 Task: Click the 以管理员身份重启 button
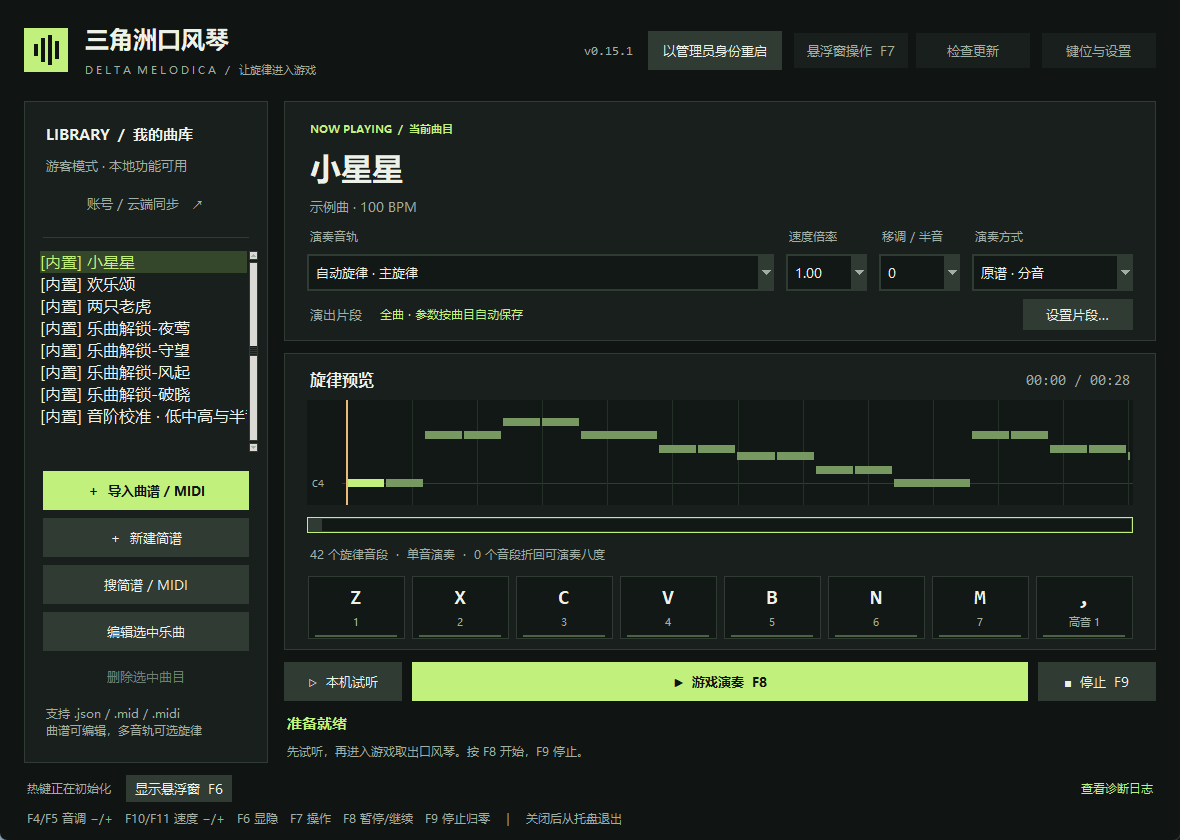coord(714,51)
